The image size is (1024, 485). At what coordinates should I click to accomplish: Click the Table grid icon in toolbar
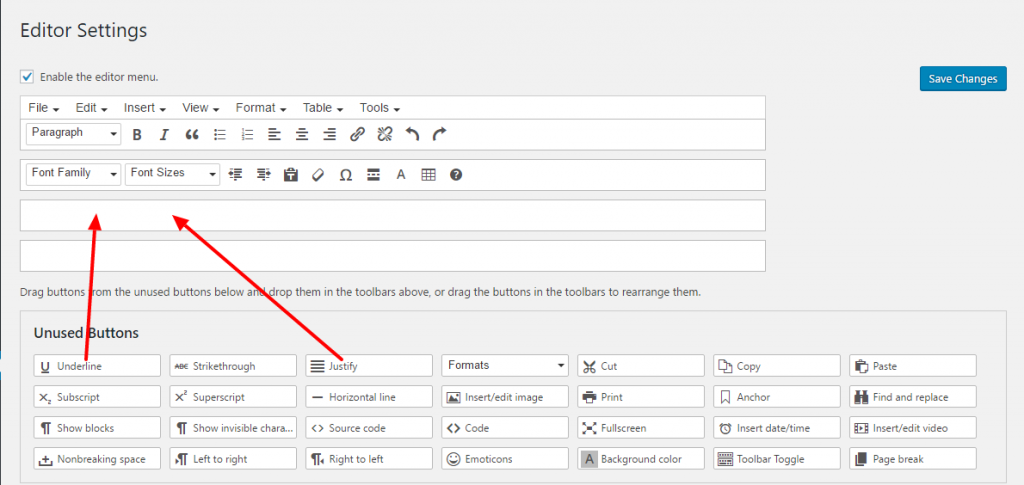tap(428, 175)
